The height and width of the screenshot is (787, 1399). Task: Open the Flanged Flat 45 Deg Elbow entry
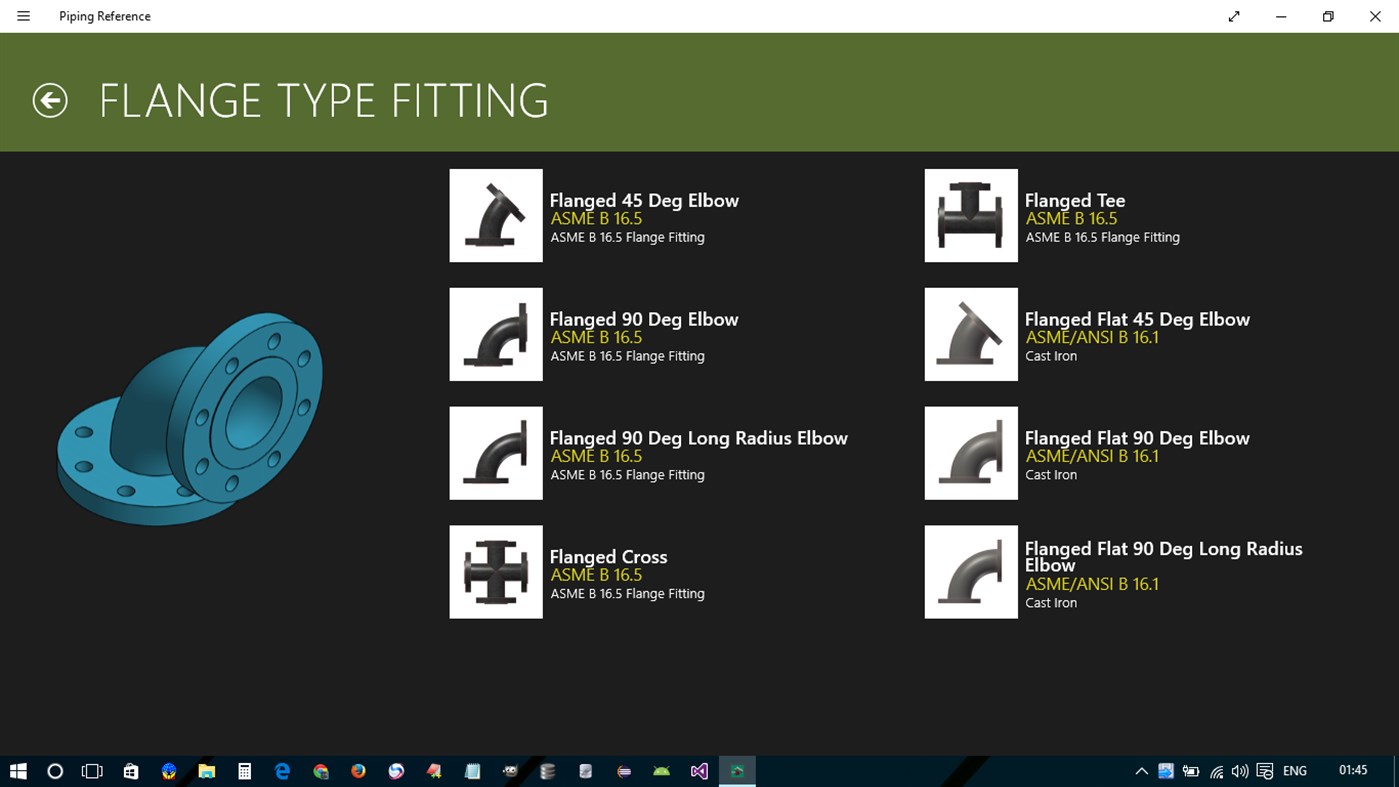pos(1137,318)
